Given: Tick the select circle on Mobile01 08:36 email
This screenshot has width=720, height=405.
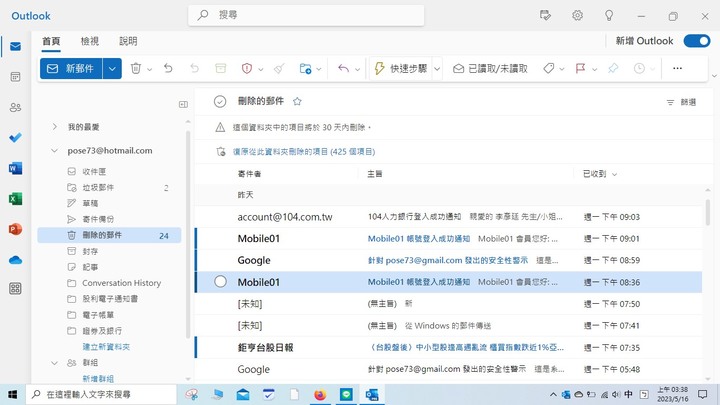Looking at the screenshot, I should tap(220, 281).
